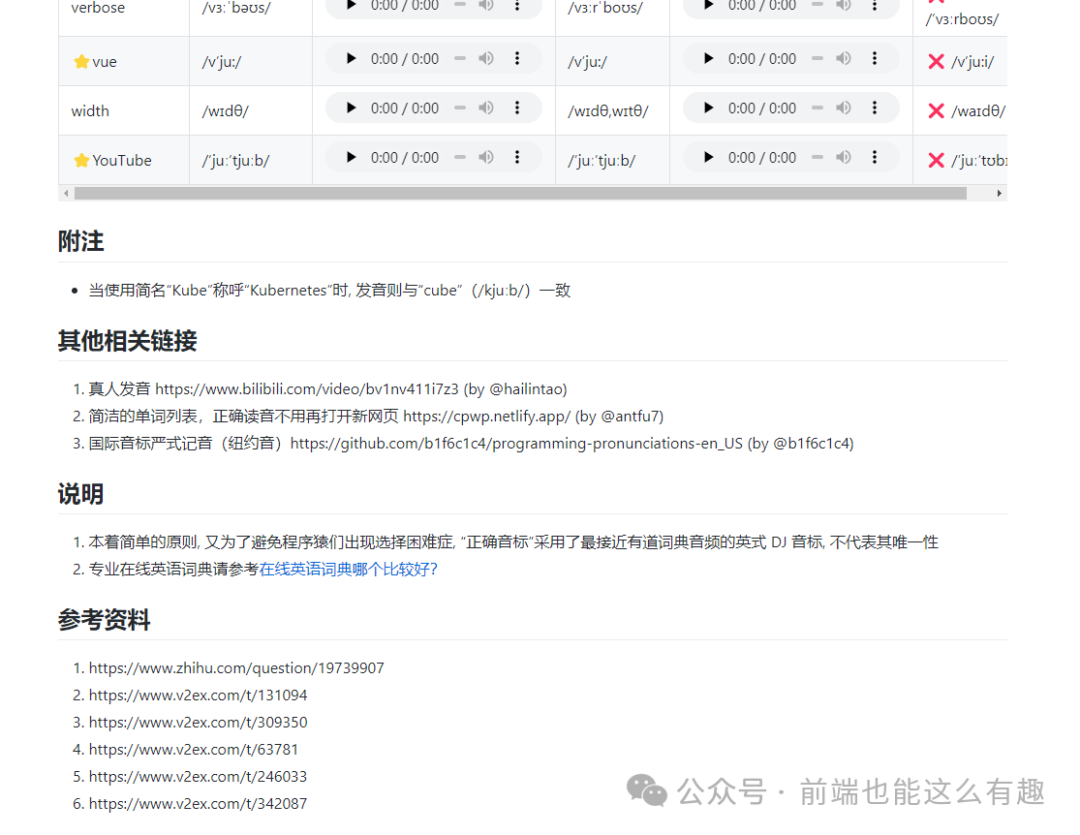Click the cpwp.netlify.app URL text
The height and width of the screenshot is (835, 1080).
click(x=487, y=416)
